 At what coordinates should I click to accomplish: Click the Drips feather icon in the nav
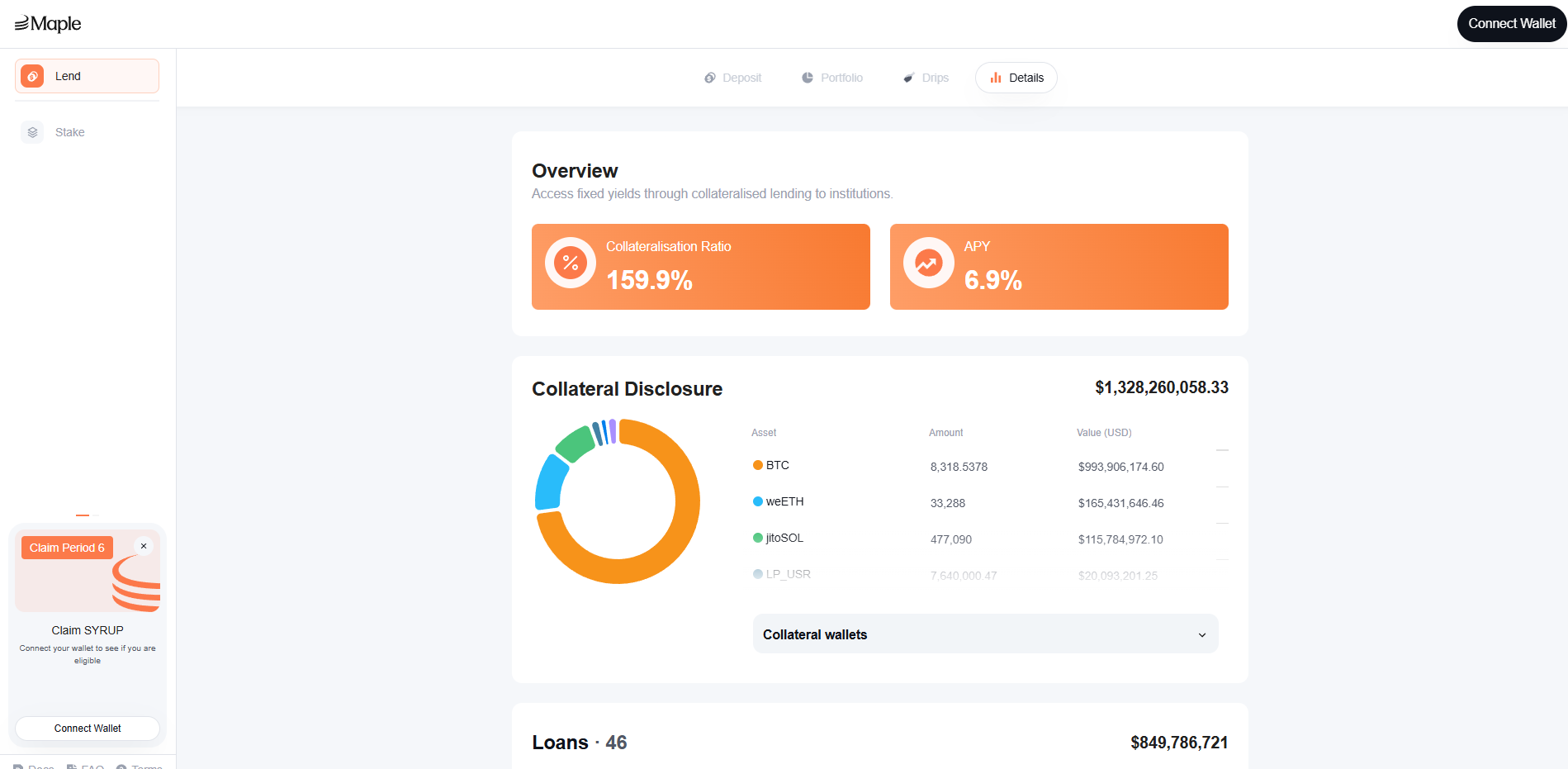click(908, 77)
